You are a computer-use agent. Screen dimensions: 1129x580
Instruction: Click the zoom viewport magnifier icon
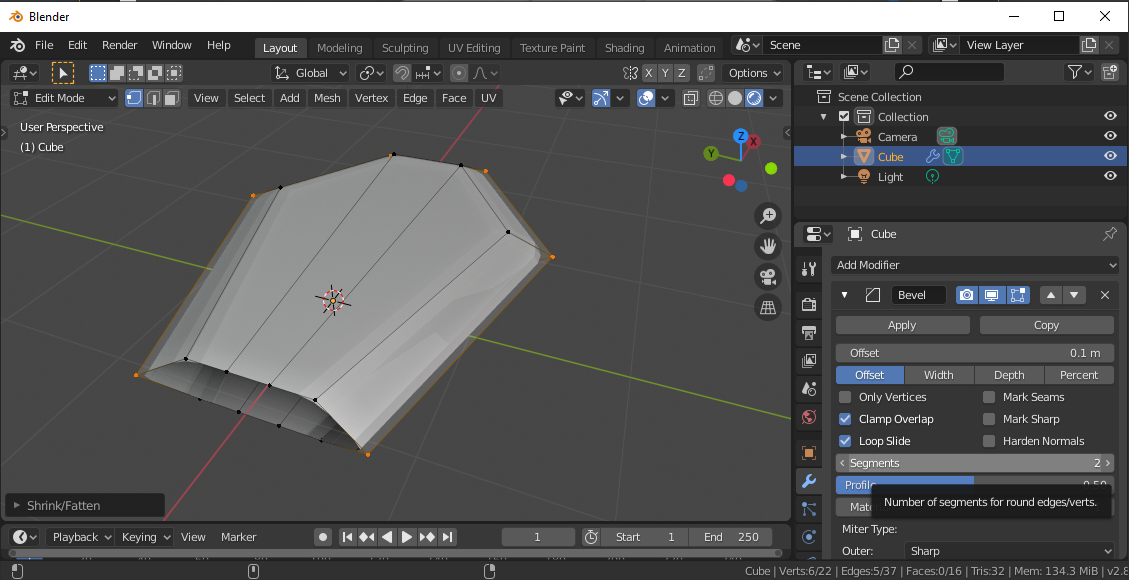coord(768,216)
